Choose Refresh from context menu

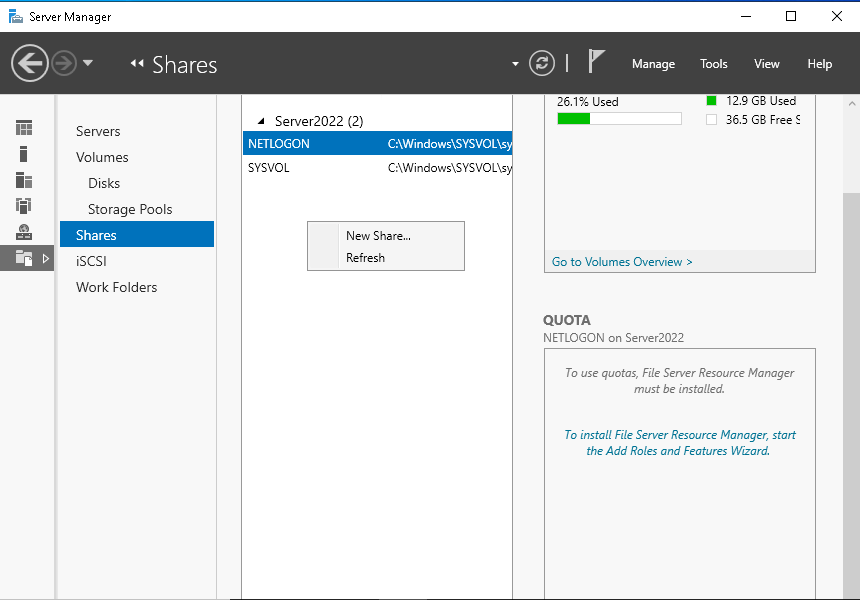[x=386, y=257]
